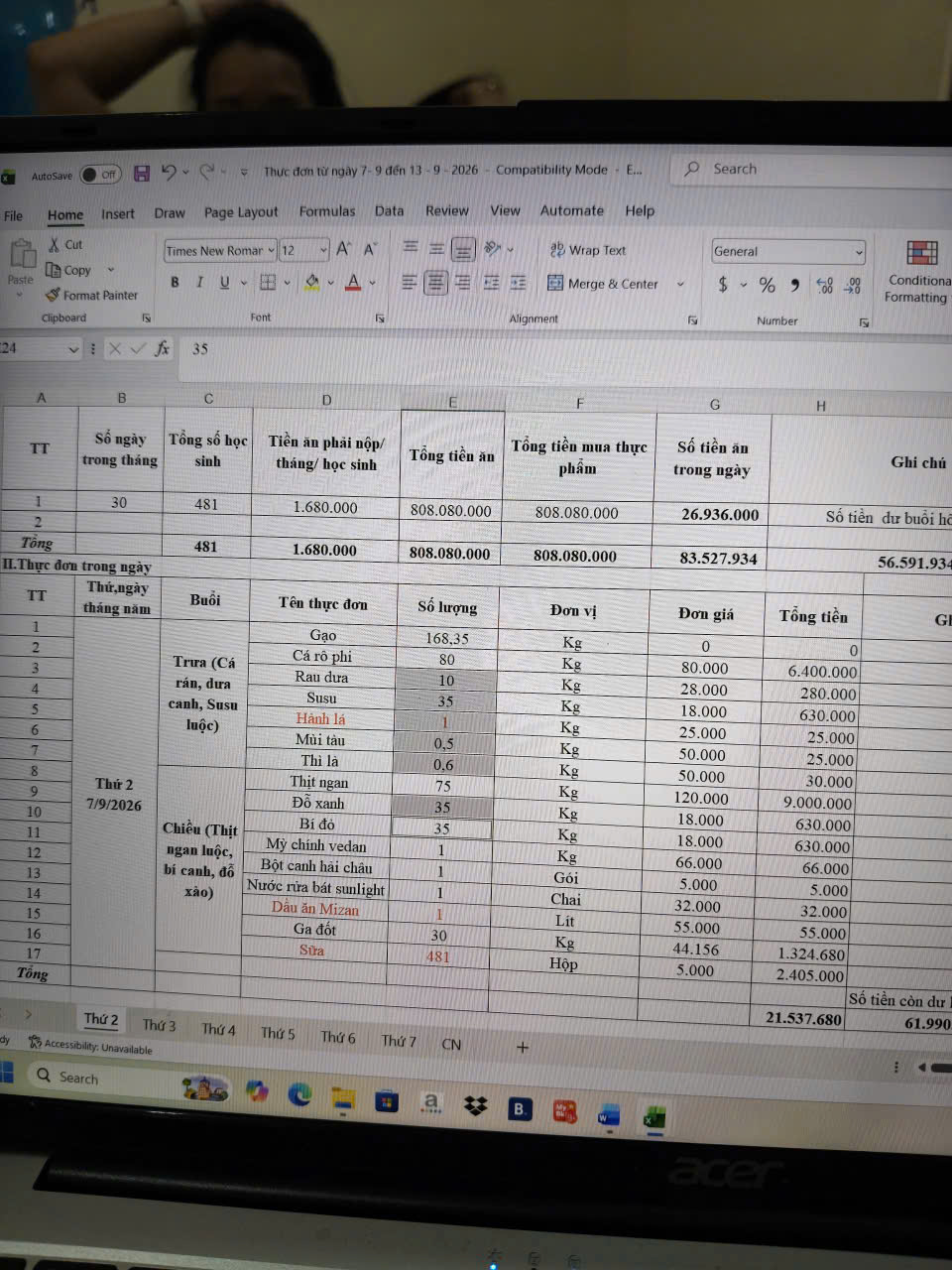
Task: Open Alignment group dialog launcher
Action: (693, 320)
